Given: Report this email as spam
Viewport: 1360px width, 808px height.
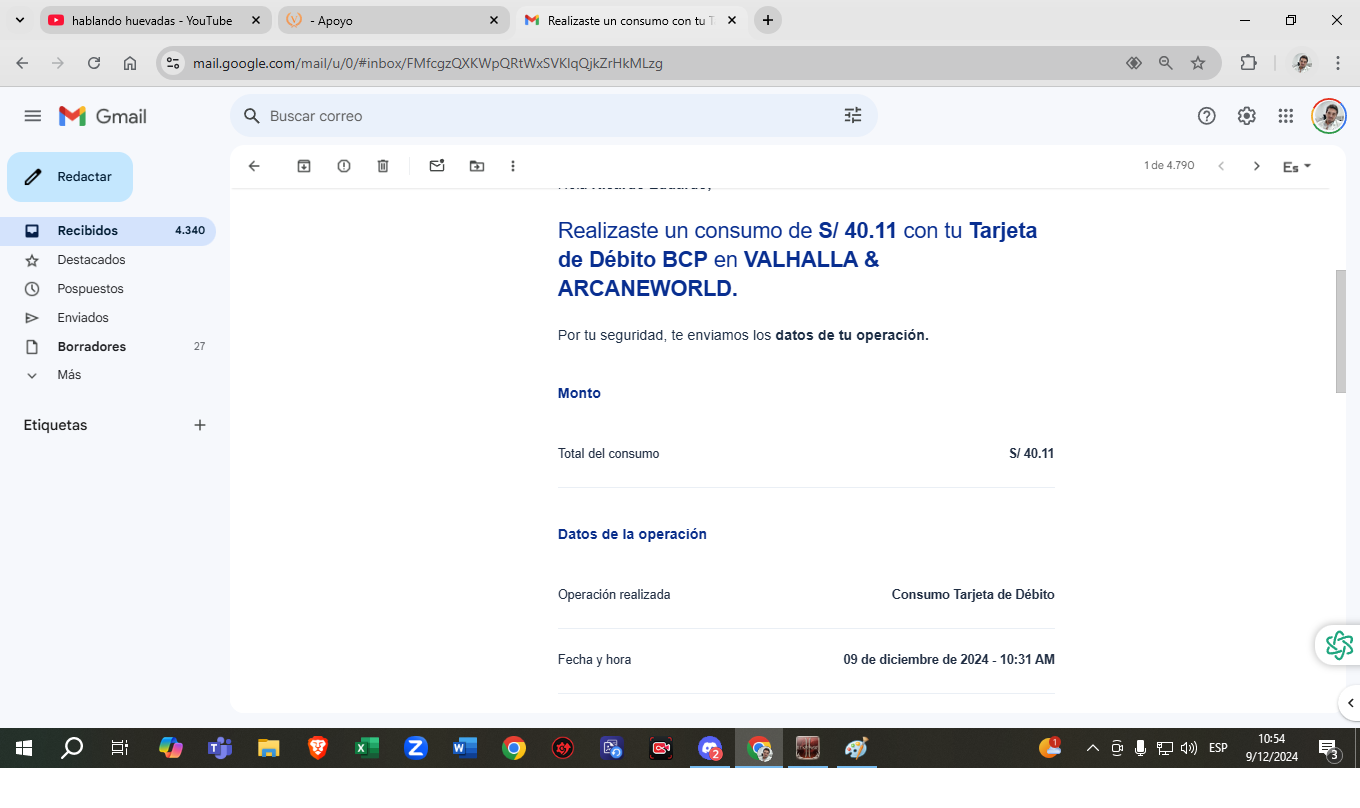Looking at the screenshot, I should 344,166.
